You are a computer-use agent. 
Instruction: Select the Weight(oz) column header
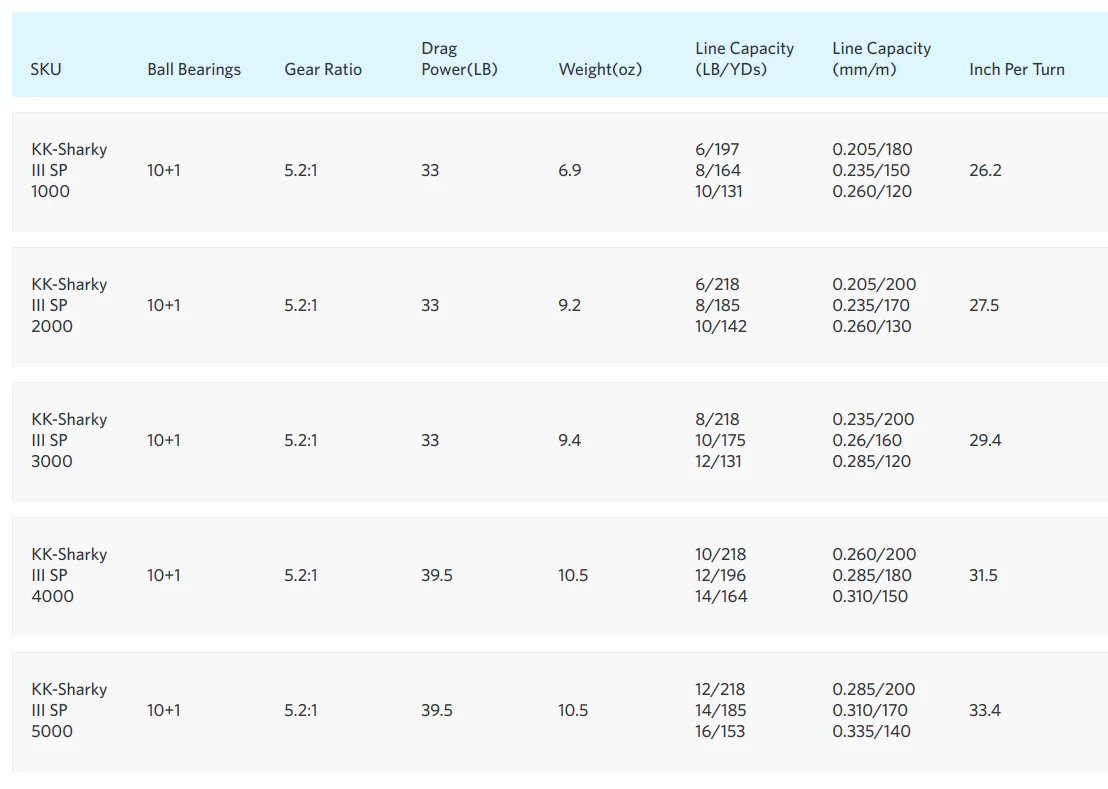pyautogui.click(x=600, y=69)
